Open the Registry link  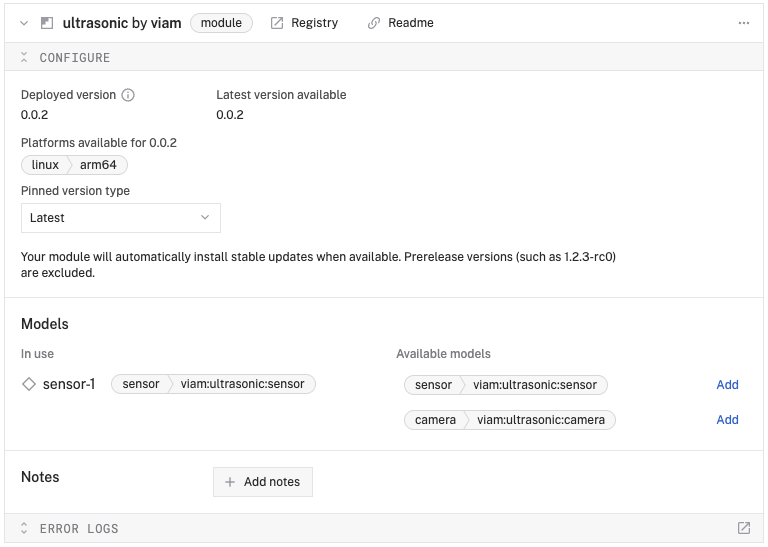[x=314, y=23]
